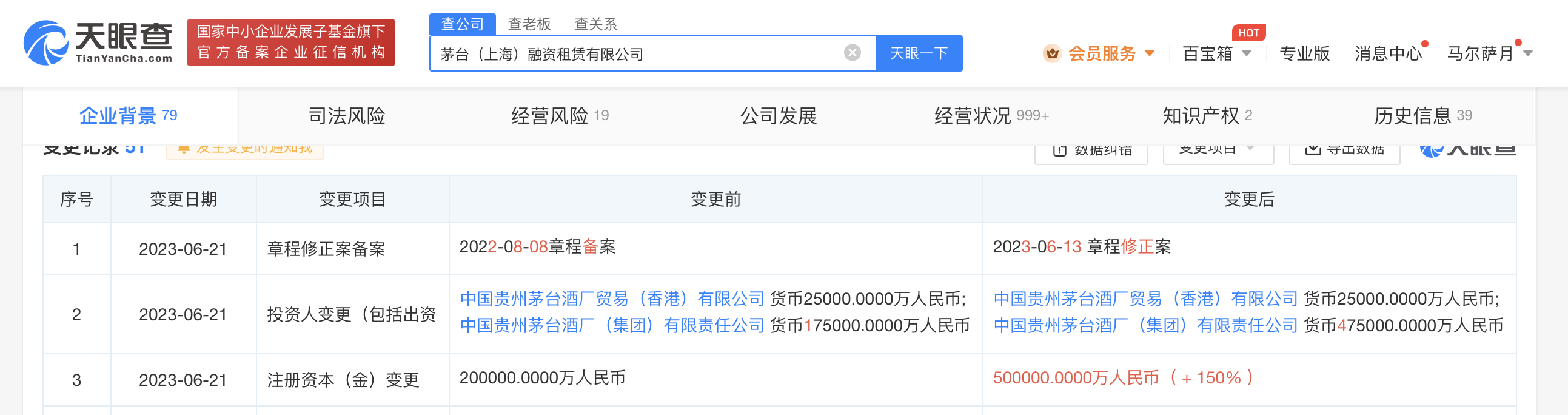
Task: Click the 变更日期 column header
Action: click(x=183, y=199)
